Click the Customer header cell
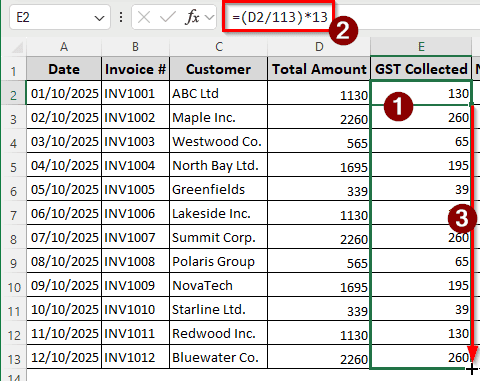This screenshot has width=480, height=381. [218, 69]
